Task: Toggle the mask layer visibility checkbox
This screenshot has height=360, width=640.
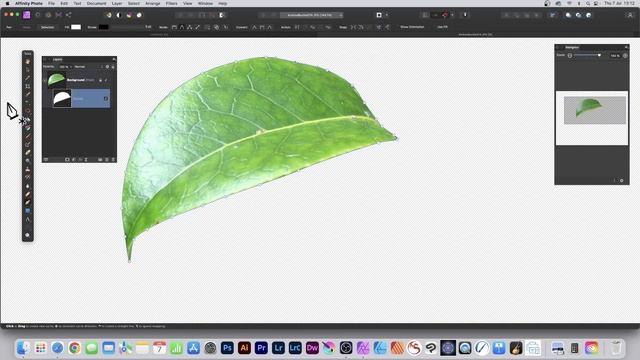Action: [x=106, y=98]
